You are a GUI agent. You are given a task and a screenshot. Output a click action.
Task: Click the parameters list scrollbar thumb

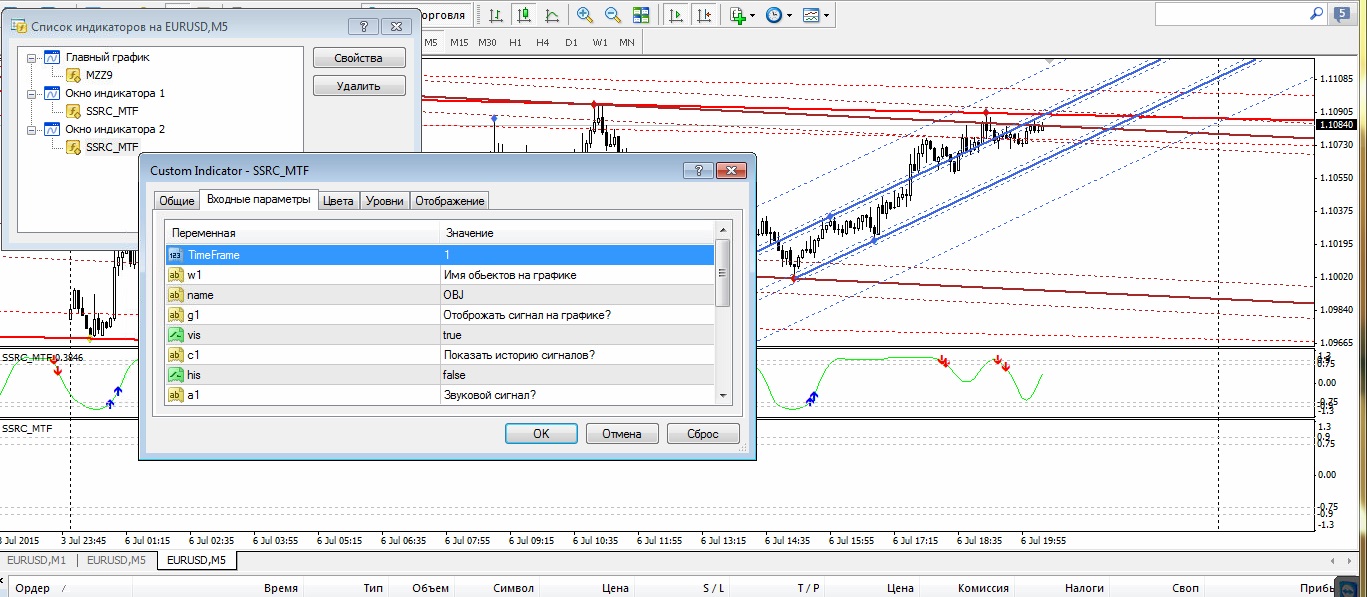[723, 272]
